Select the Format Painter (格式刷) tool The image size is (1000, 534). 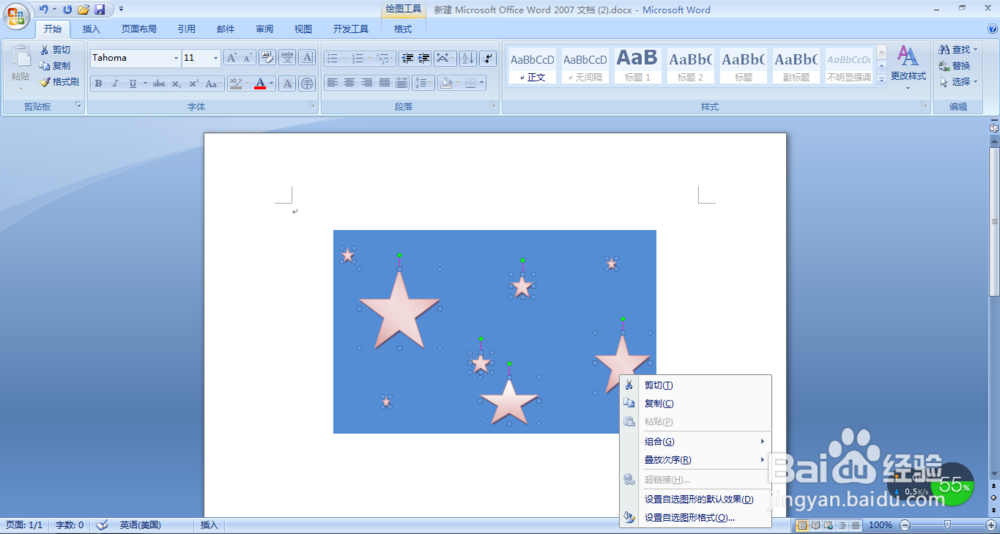pos(59,82)
